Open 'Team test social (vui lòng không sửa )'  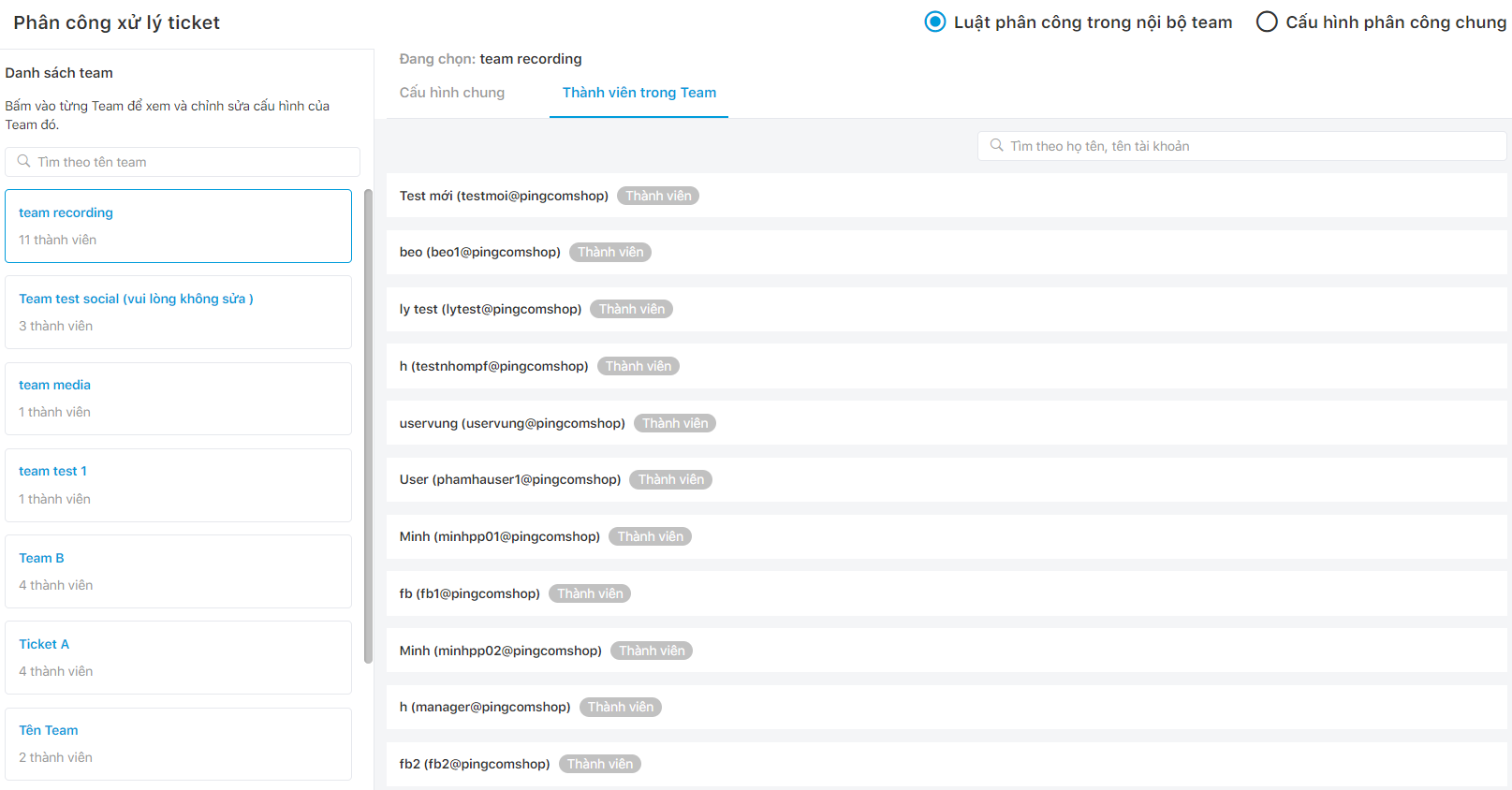pos(178,312)
